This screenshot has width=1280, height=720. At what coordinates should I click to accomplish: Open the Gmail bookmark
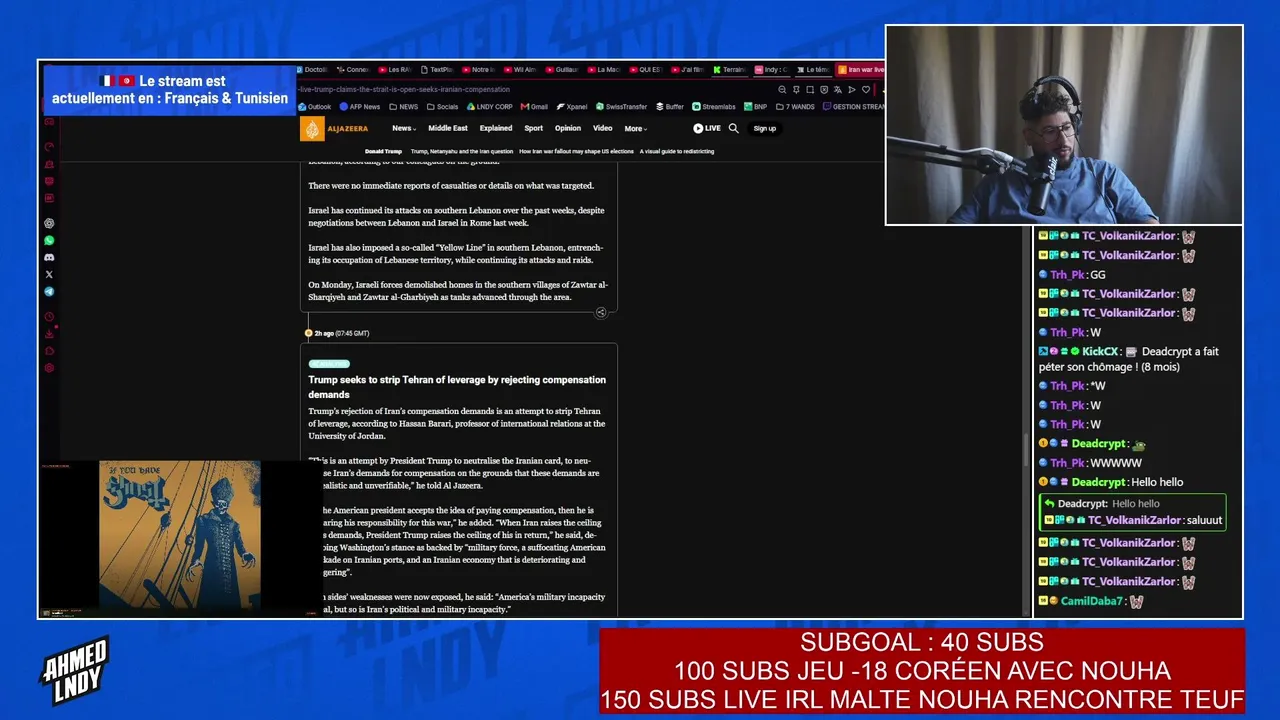[x=534, y=106]
